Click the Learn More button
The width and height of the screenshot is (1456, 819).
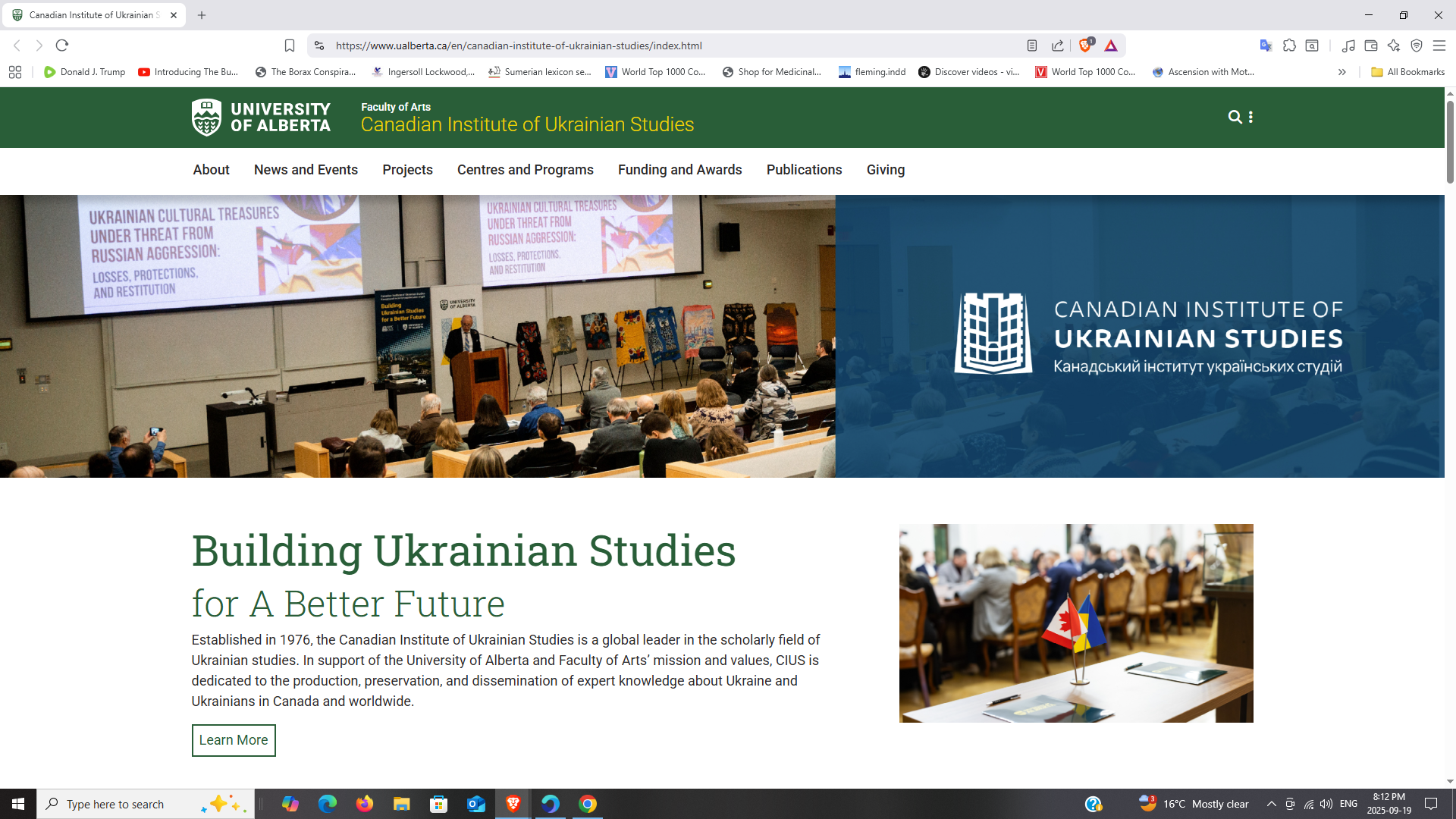click(234, 740)
